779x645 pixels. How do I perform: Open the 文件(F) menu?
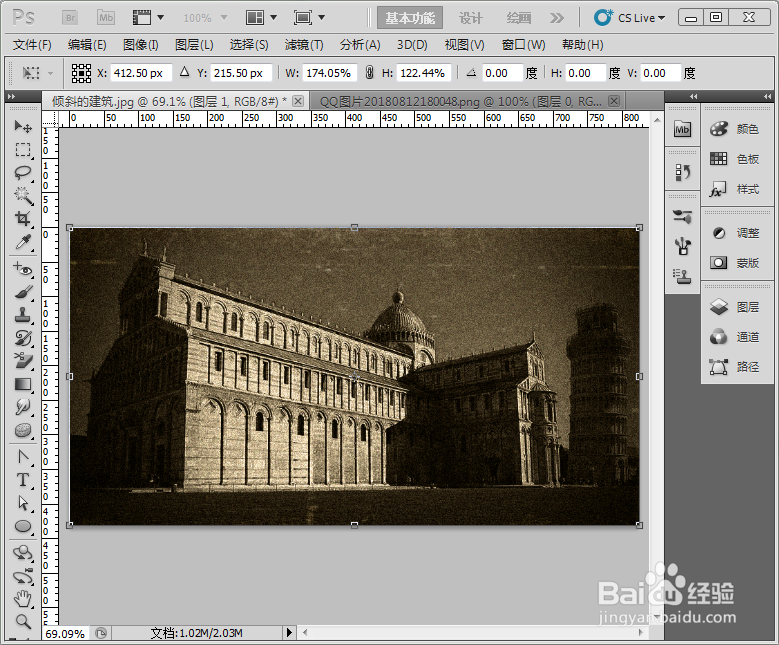click(x=32, y=45)
